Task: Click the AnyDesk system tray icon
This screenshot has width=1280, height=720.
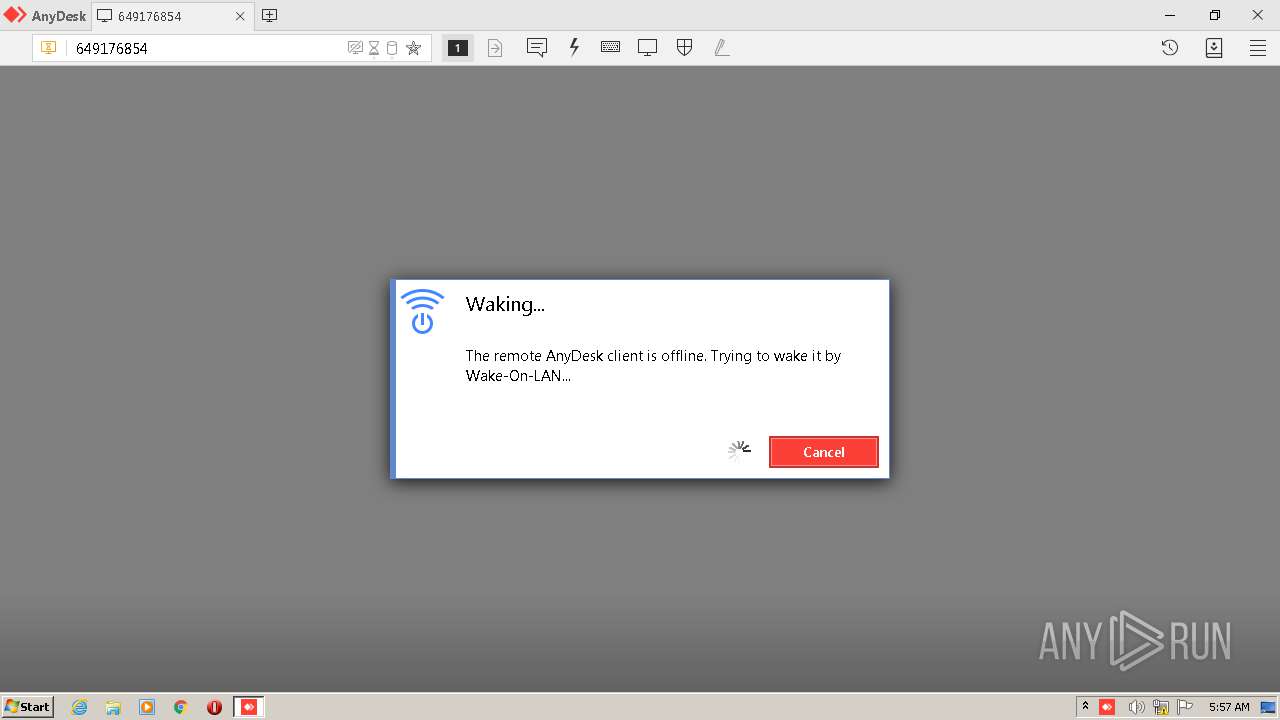Action: [x=1107, y=707]
